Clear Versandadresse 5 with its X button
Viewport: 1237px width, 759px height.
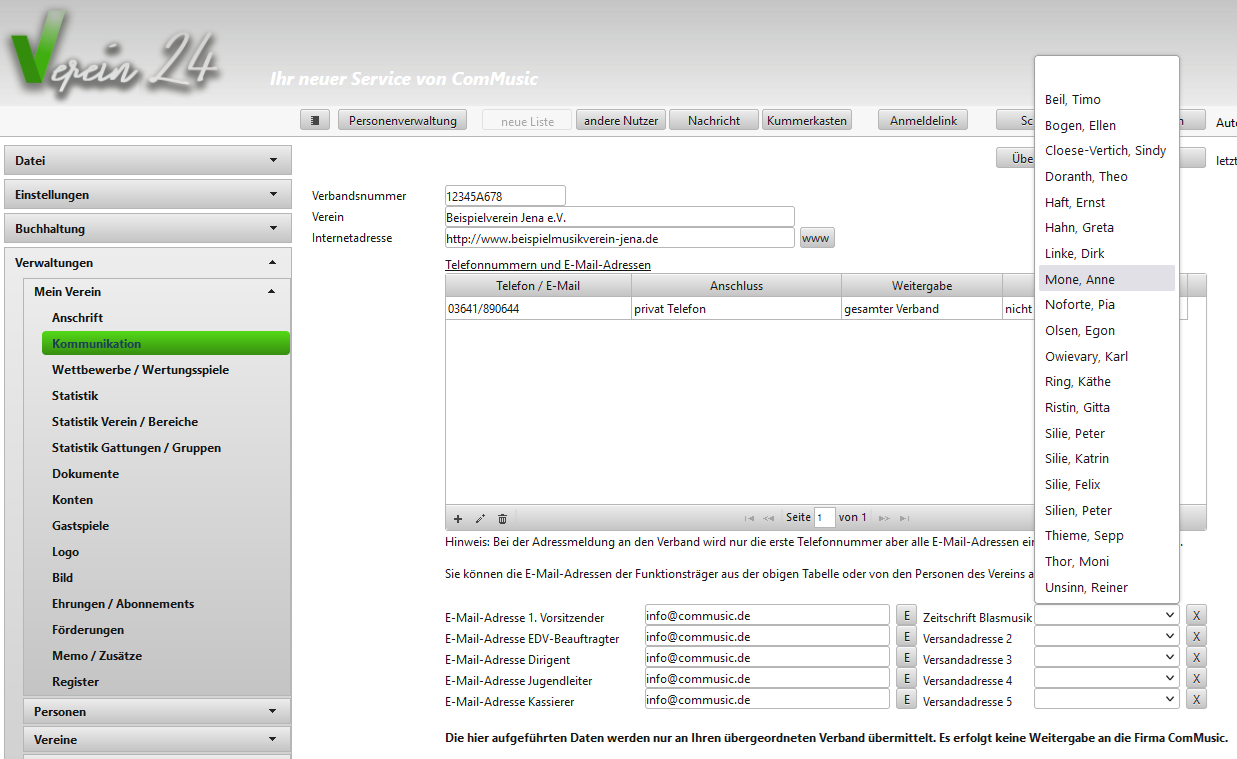click(1196, 700)
